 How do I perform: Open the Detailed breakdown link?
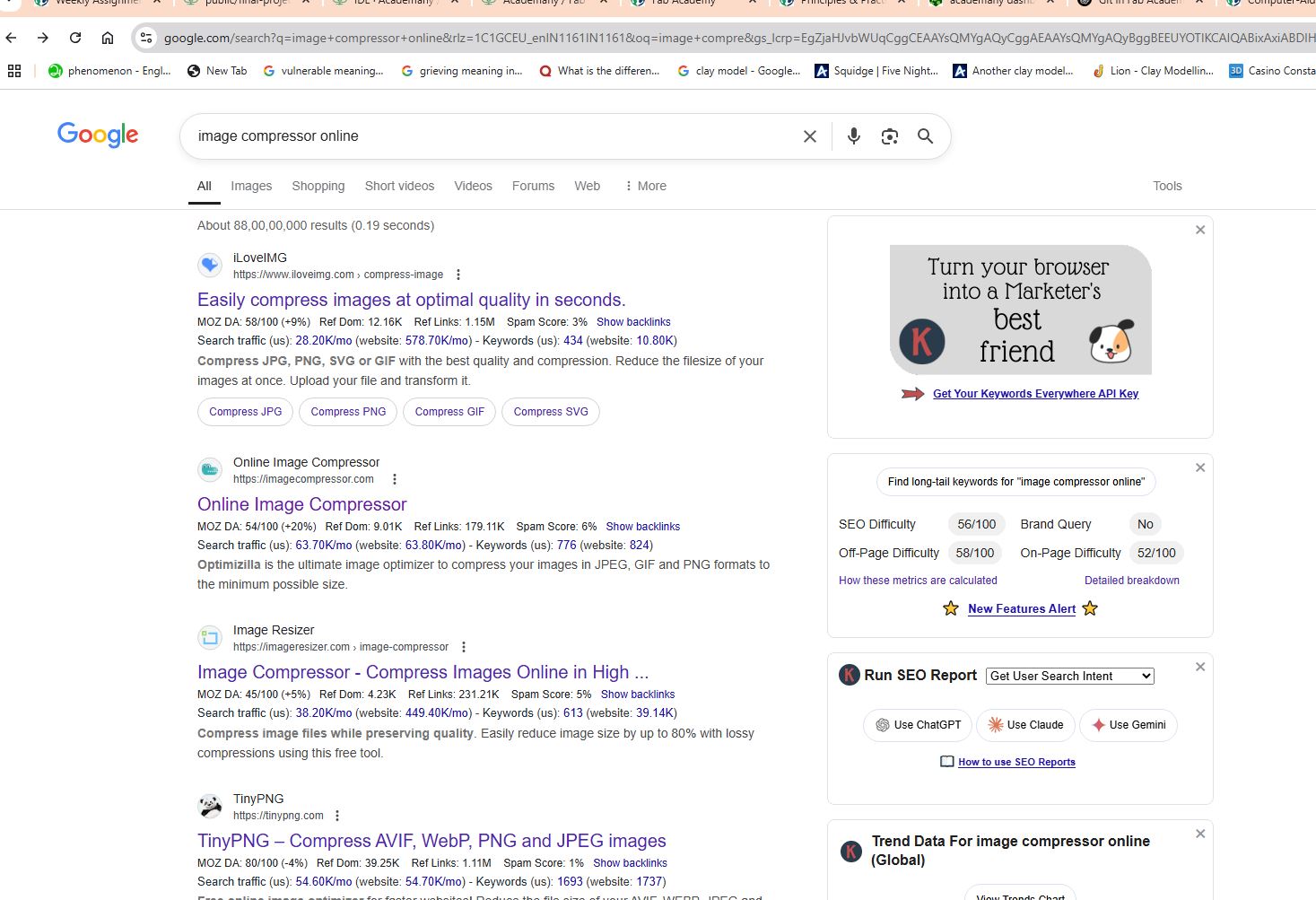click(x=1132, y=581)
